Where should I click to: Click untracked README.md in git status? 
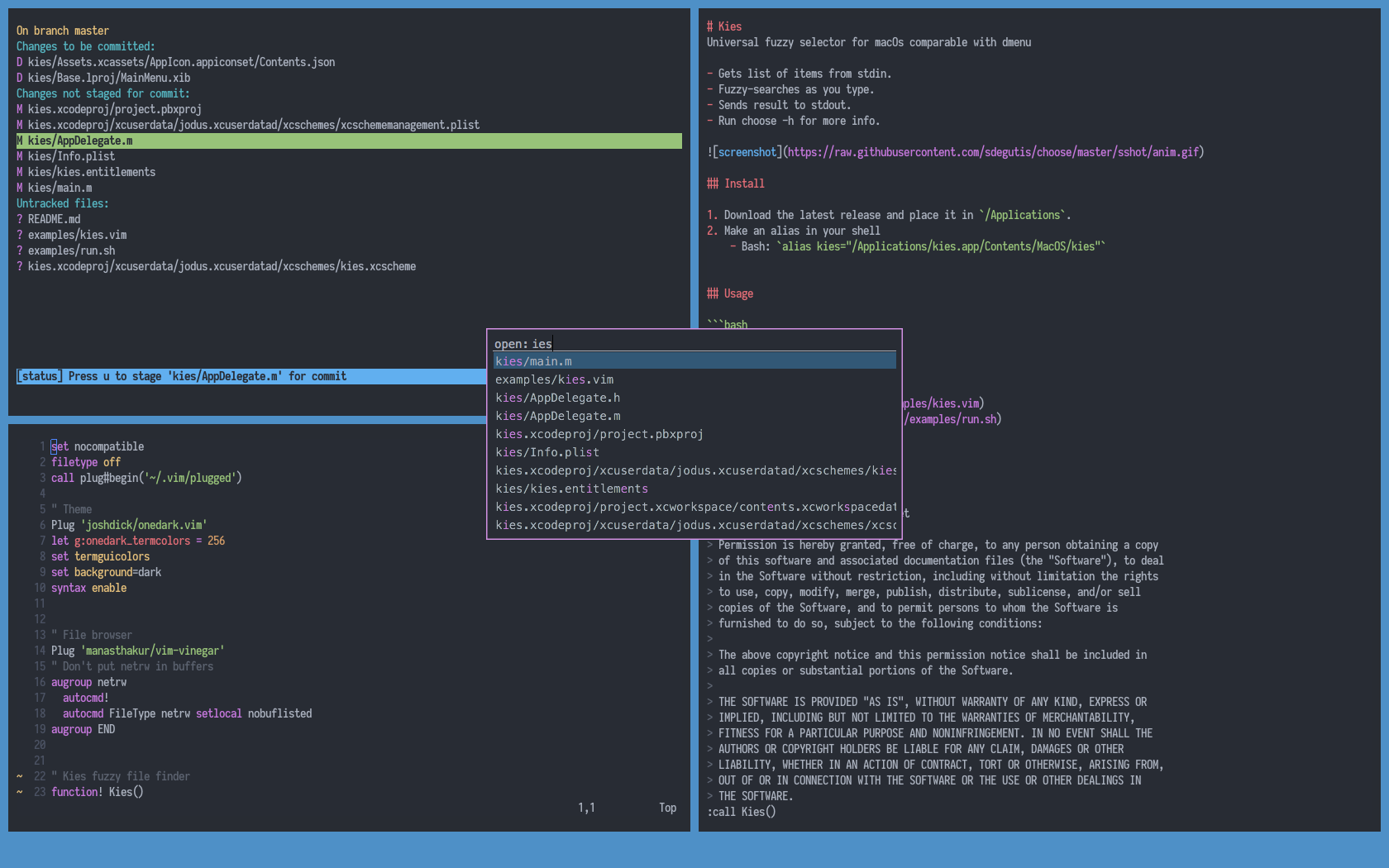point(49,219)
